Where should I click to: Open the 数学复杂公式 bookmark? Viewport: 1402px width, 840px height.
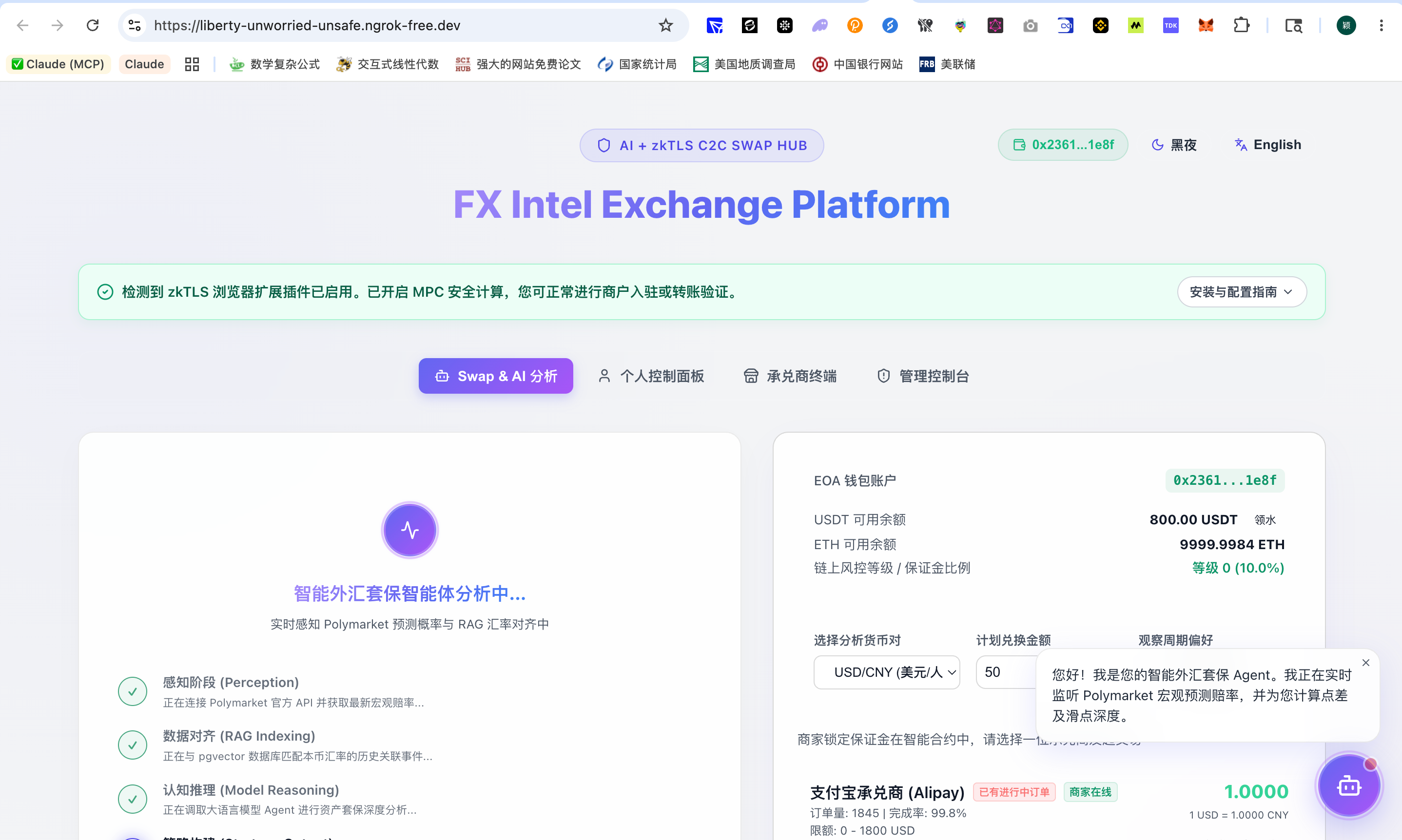[274, 64]
